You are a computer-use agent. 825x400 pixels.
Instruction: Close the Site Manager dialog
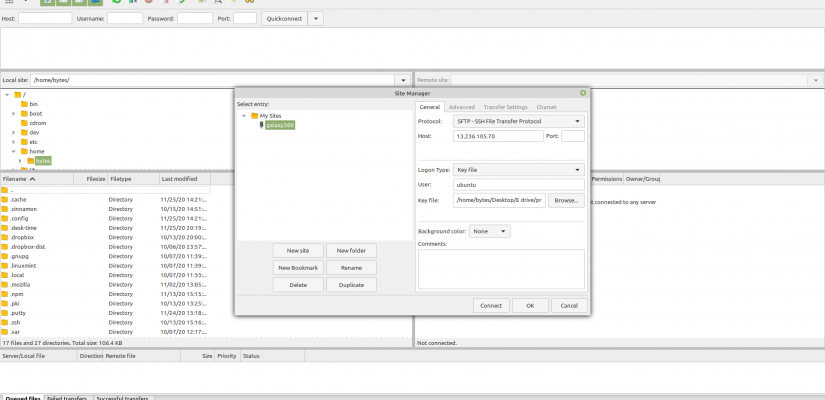[583, 93]
